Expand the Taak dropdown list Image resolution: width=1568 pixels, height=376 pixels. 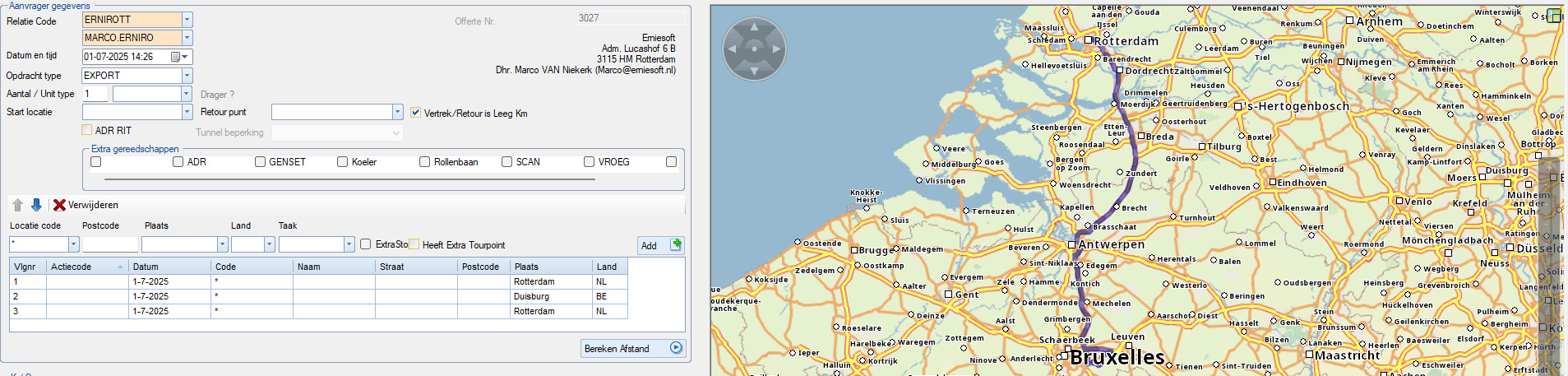pos(349,244)
